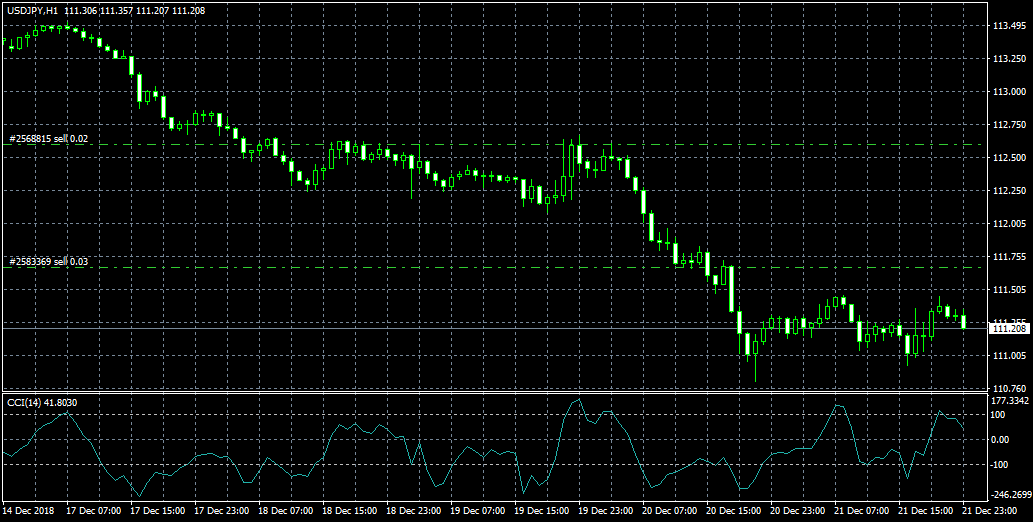Click the most recent candlestick on chart
1033x522 pixels.
(x=963, y=321)
